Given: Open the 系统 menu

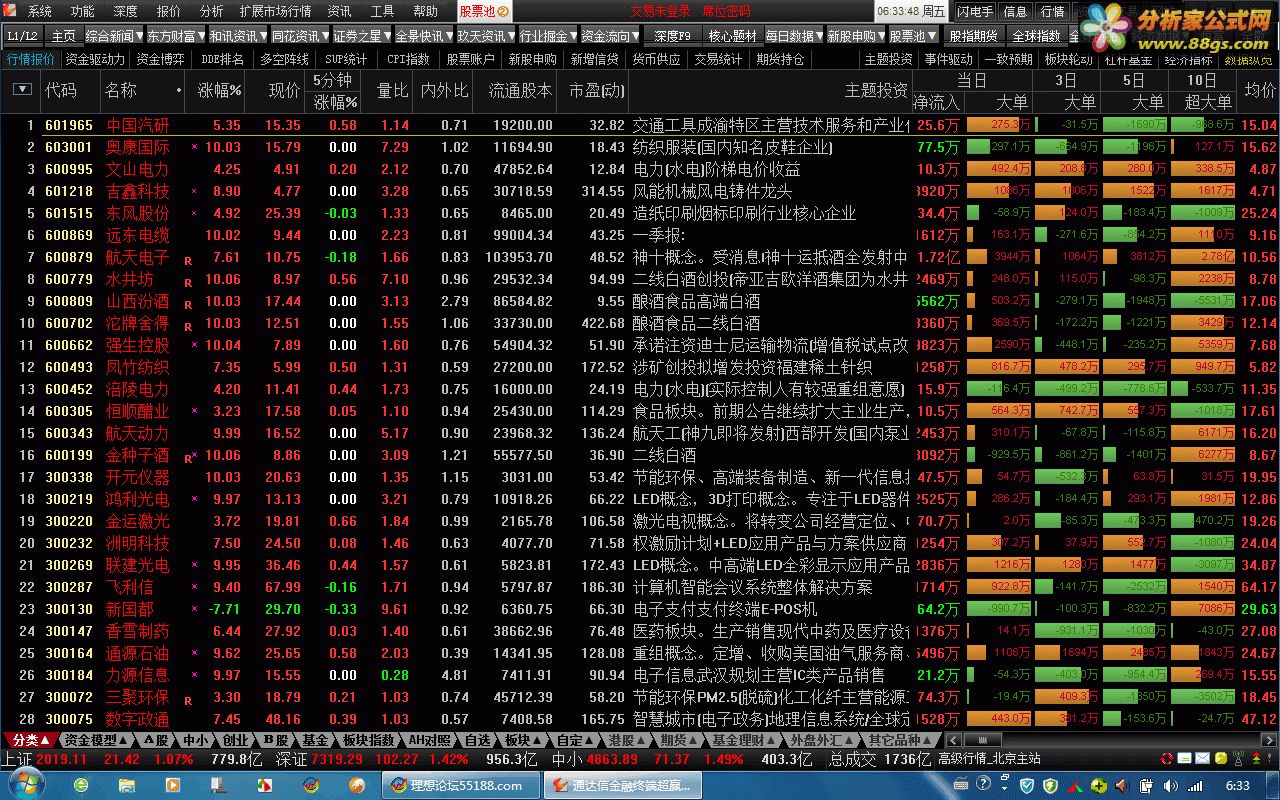Looking at the screenshot, I should pos(40,12).
